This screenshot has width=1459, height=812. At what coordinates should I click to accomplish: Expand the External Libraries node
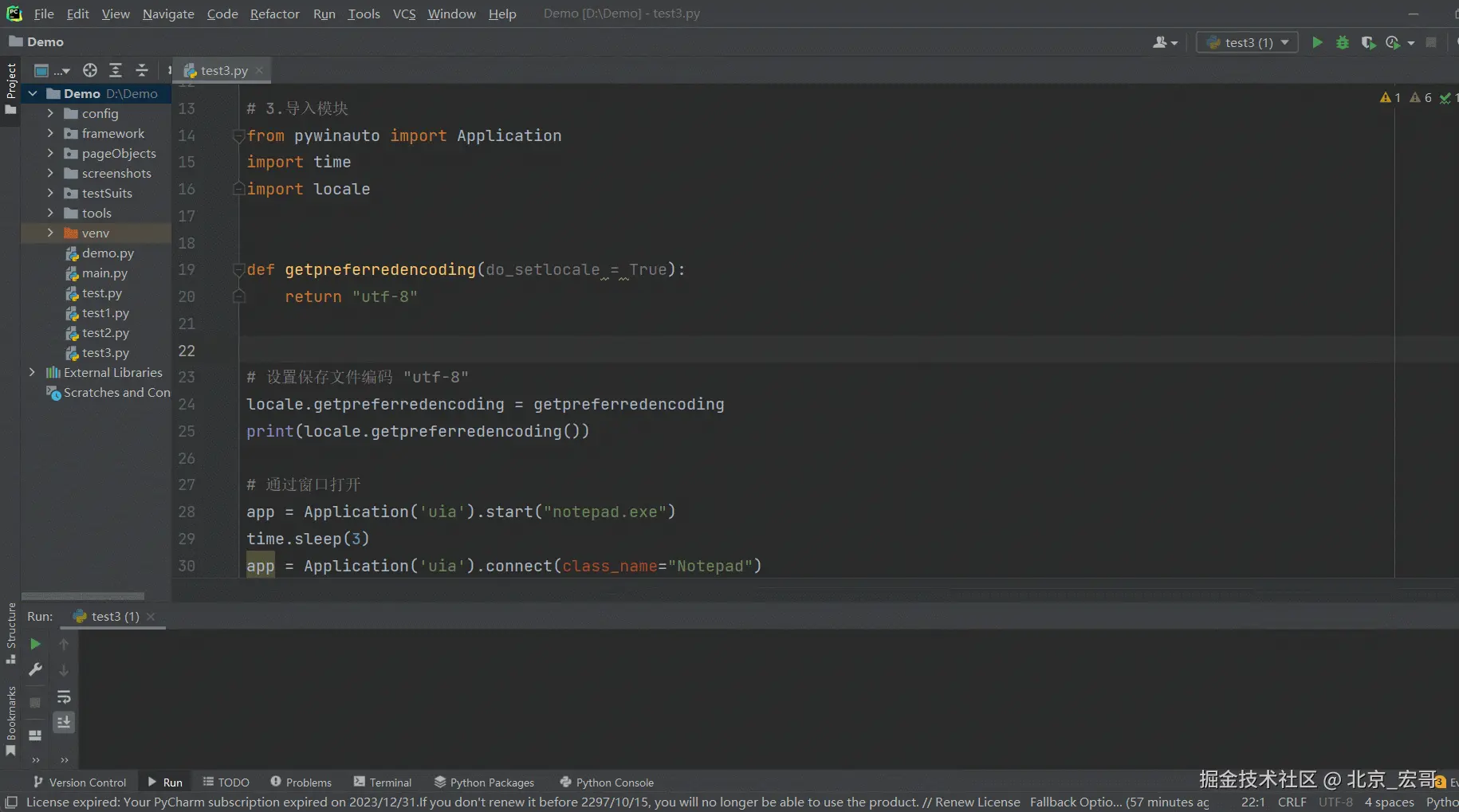tap(32, 372)
